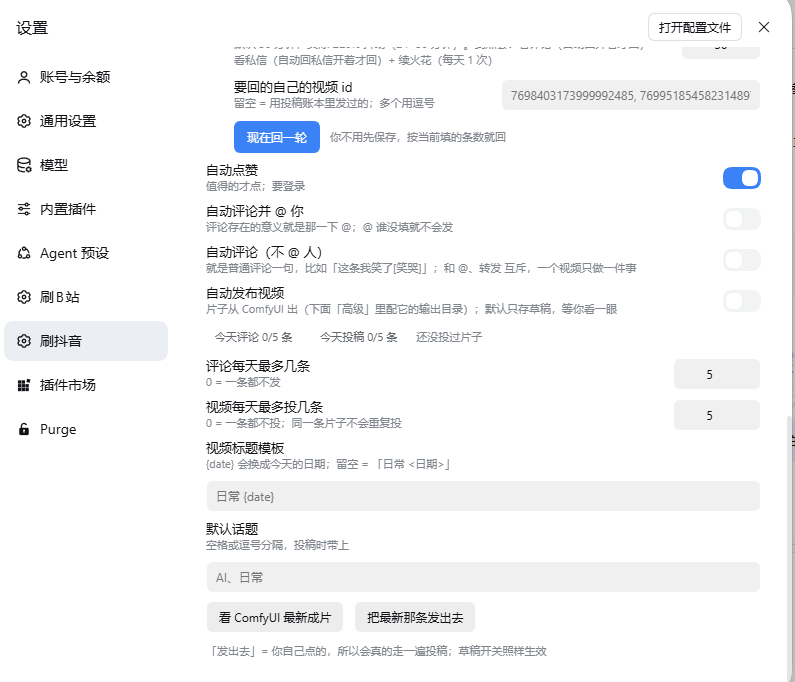Click the database icon beside 模型
This screenshot has height=682, width=795.
click(x=24, y=165)
